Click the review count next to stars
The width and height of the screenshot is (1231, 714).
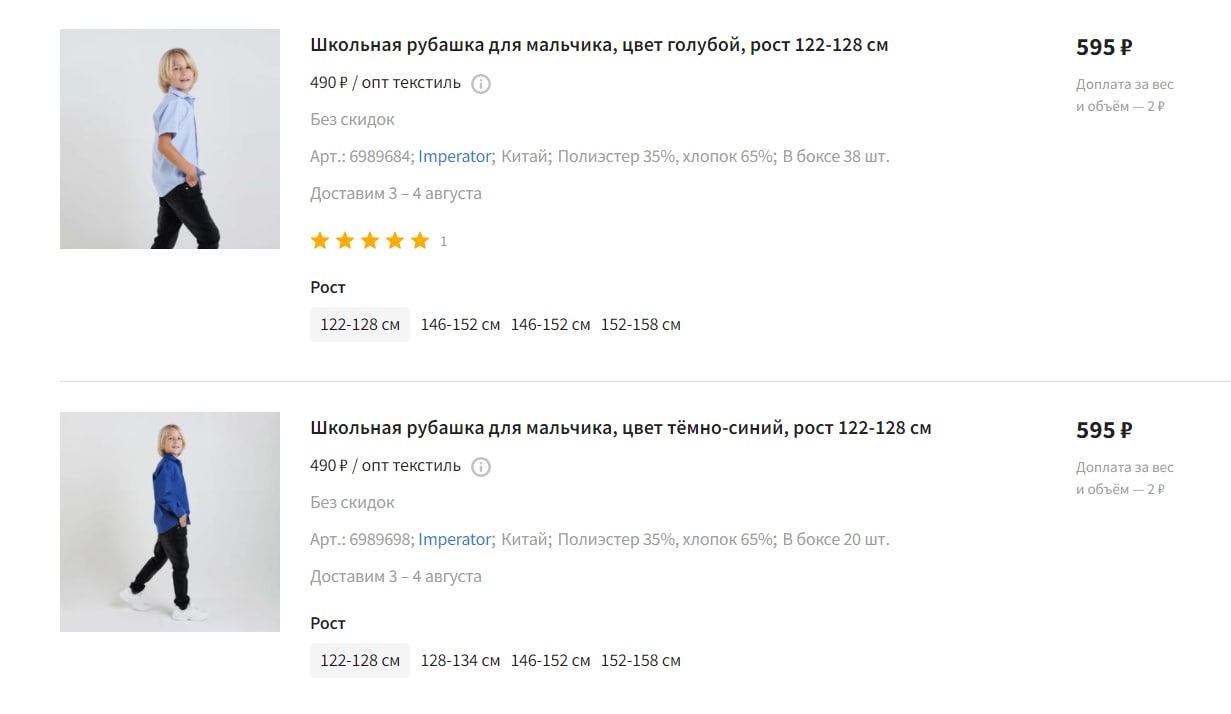click(444, 242)
